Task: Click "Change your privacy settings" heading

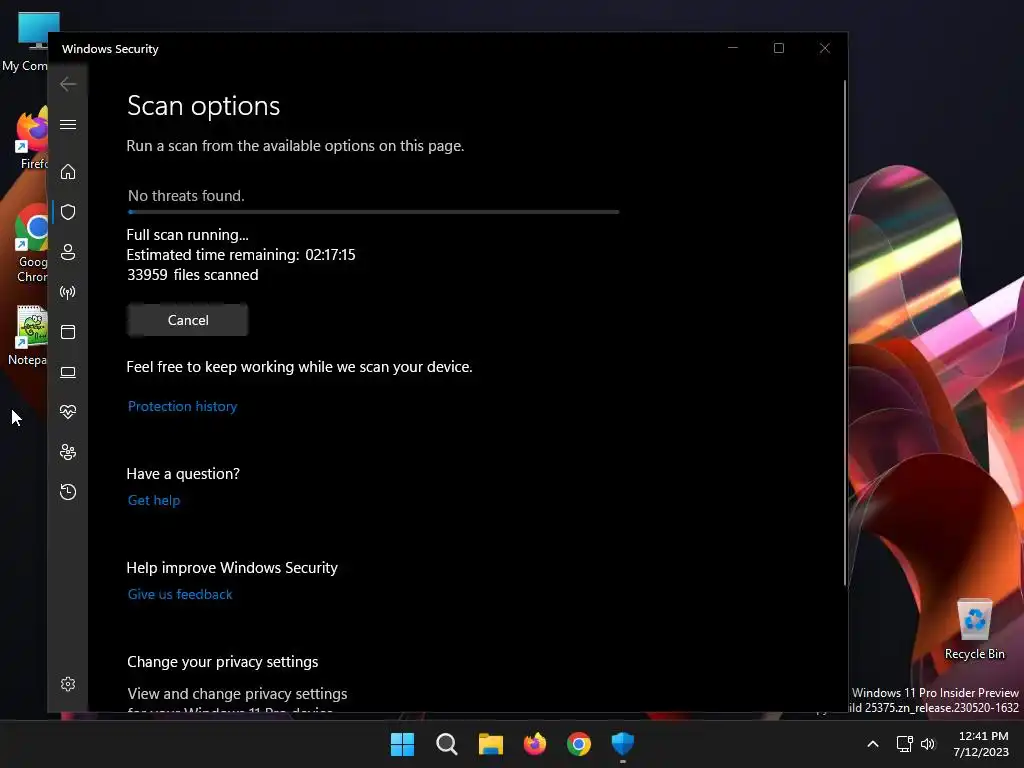Action: tap(223, 662)
